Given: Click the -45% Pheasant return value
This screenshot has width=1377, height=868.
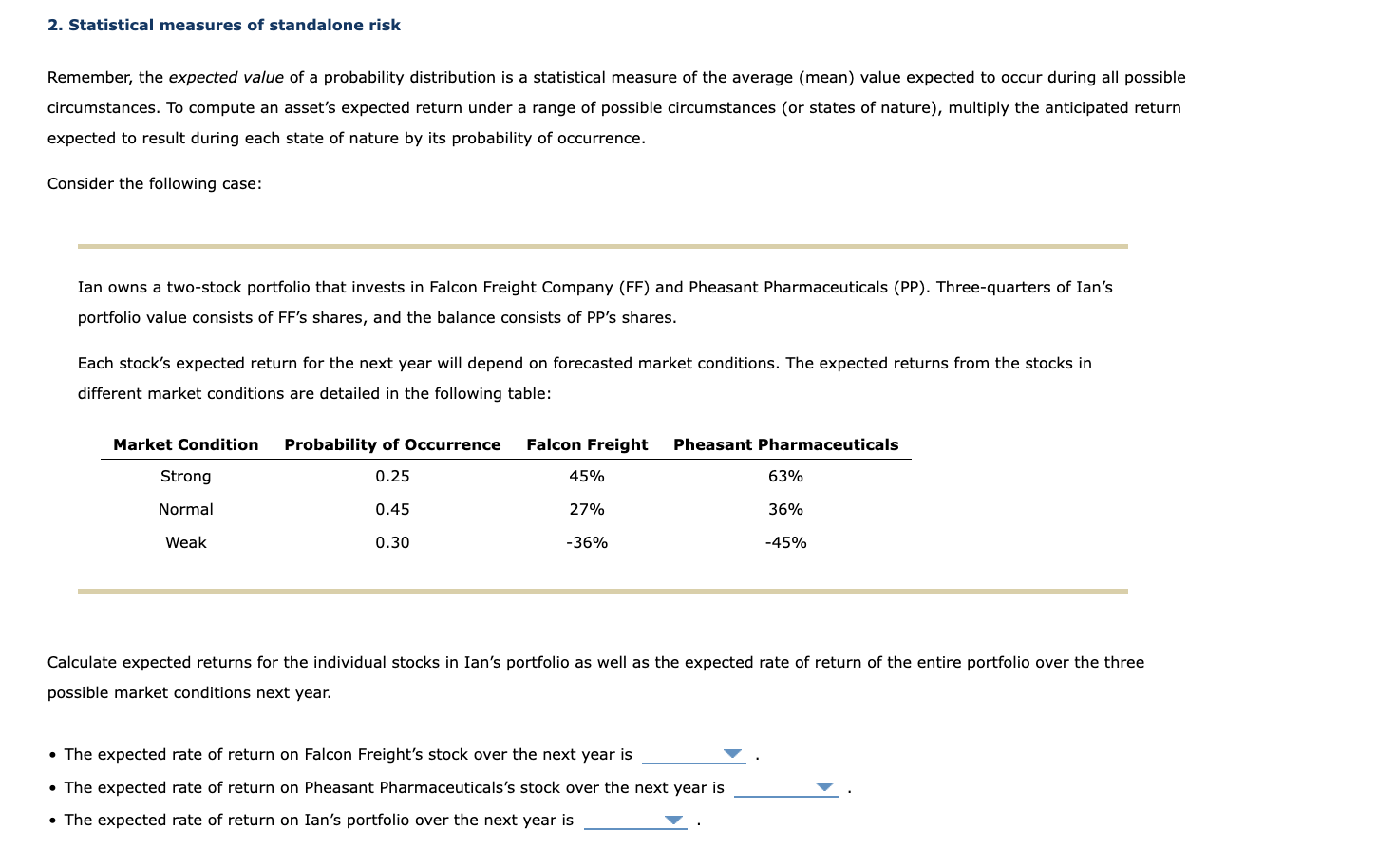Looking at the screenshot, I should click(785, 542).
